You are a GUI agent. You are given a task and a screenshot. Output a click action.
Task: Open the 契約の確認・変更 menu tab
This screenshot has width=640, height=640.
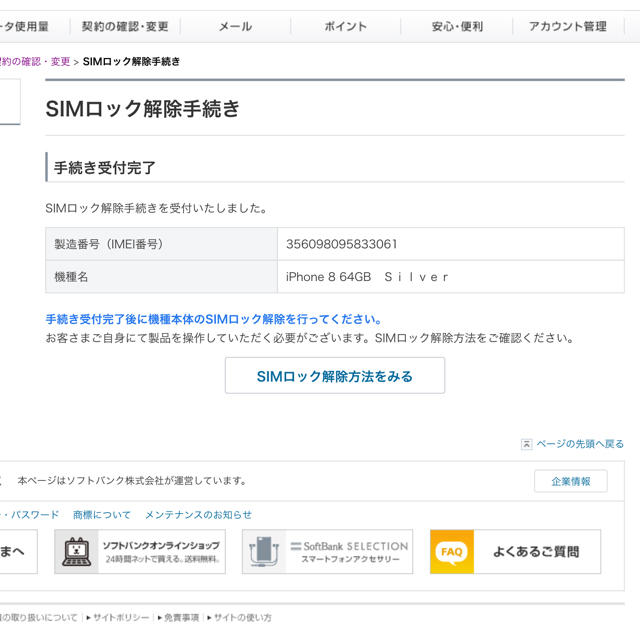[125, 27]
